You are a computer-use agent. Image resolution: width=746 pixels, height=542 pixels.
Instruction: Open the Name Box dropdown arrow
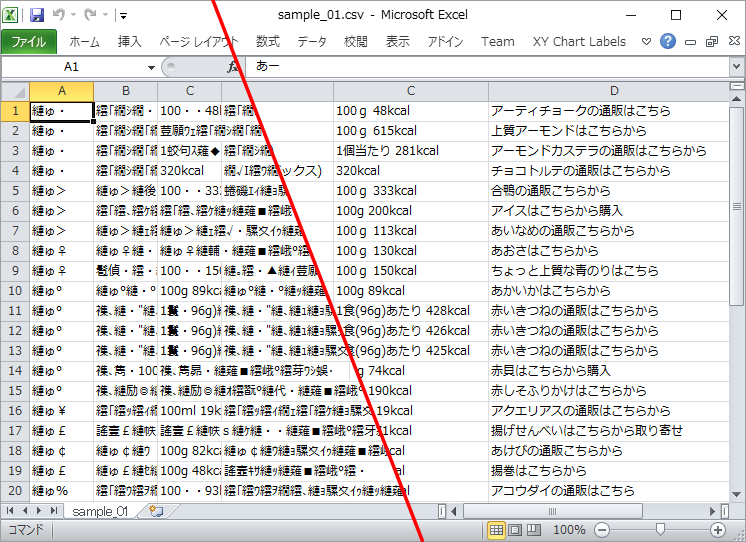pos(151,67)
